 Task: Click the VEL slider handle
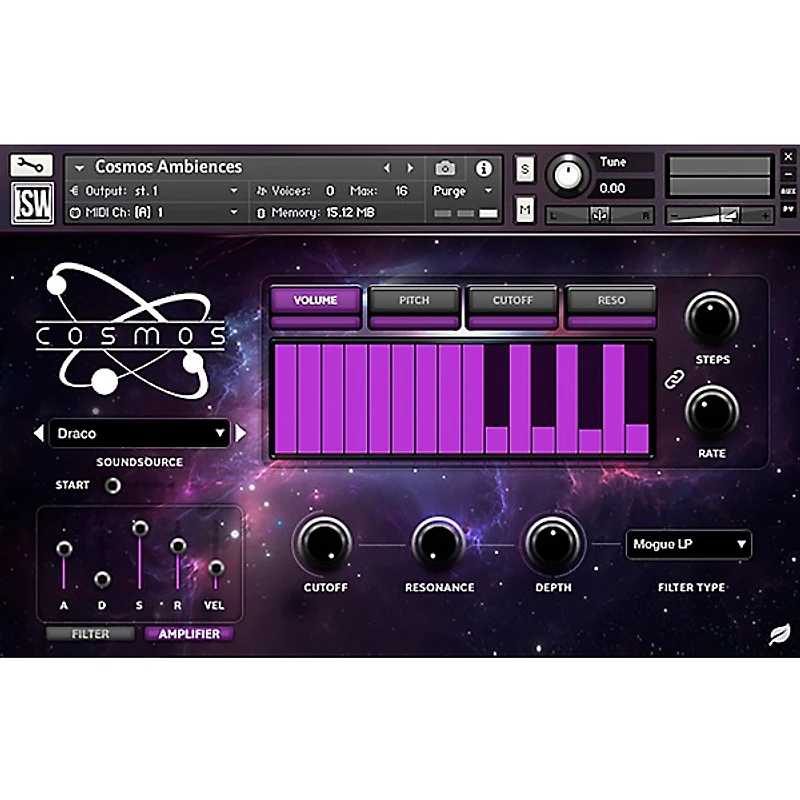point(216,568)
